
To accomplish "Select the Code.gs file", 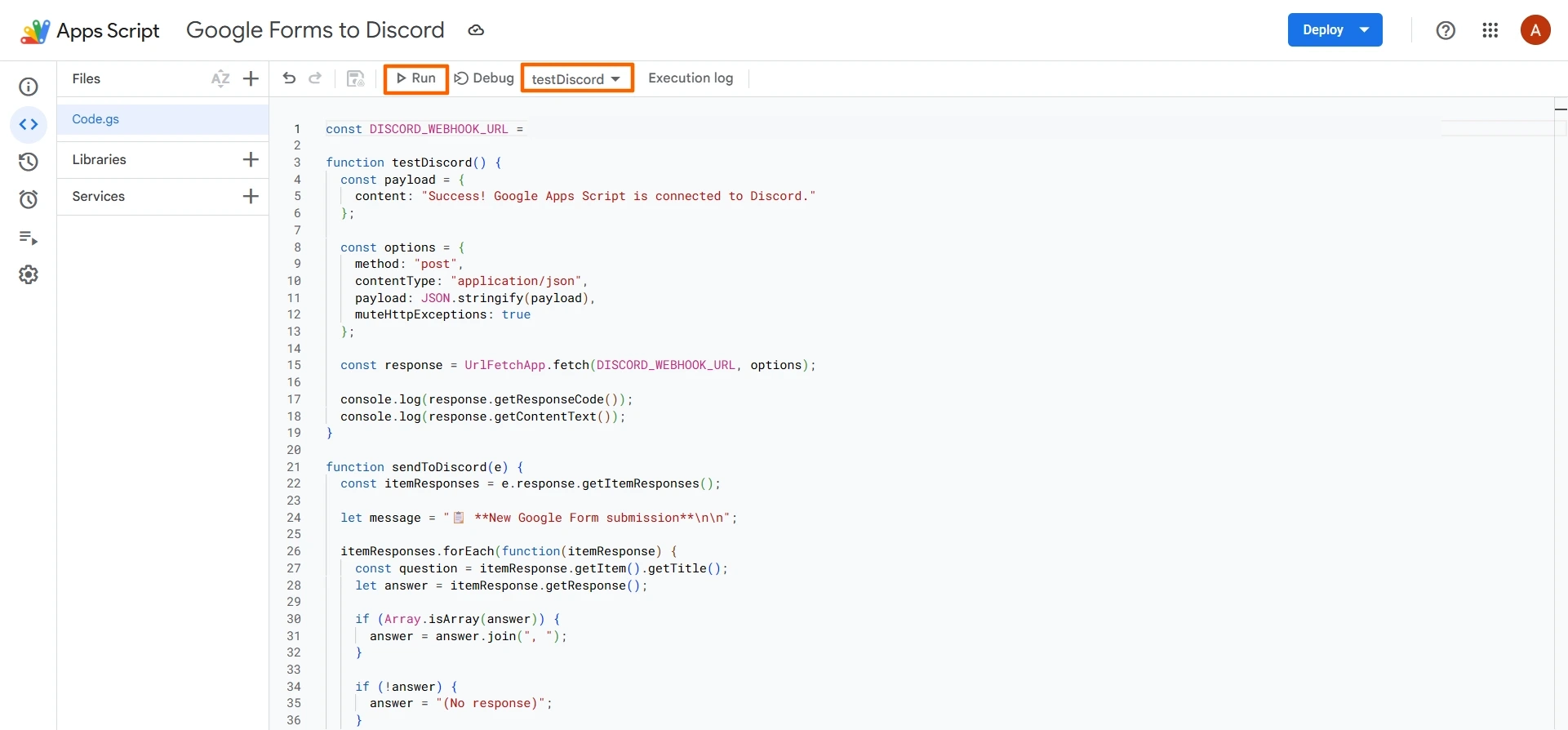I will [162, 119].
